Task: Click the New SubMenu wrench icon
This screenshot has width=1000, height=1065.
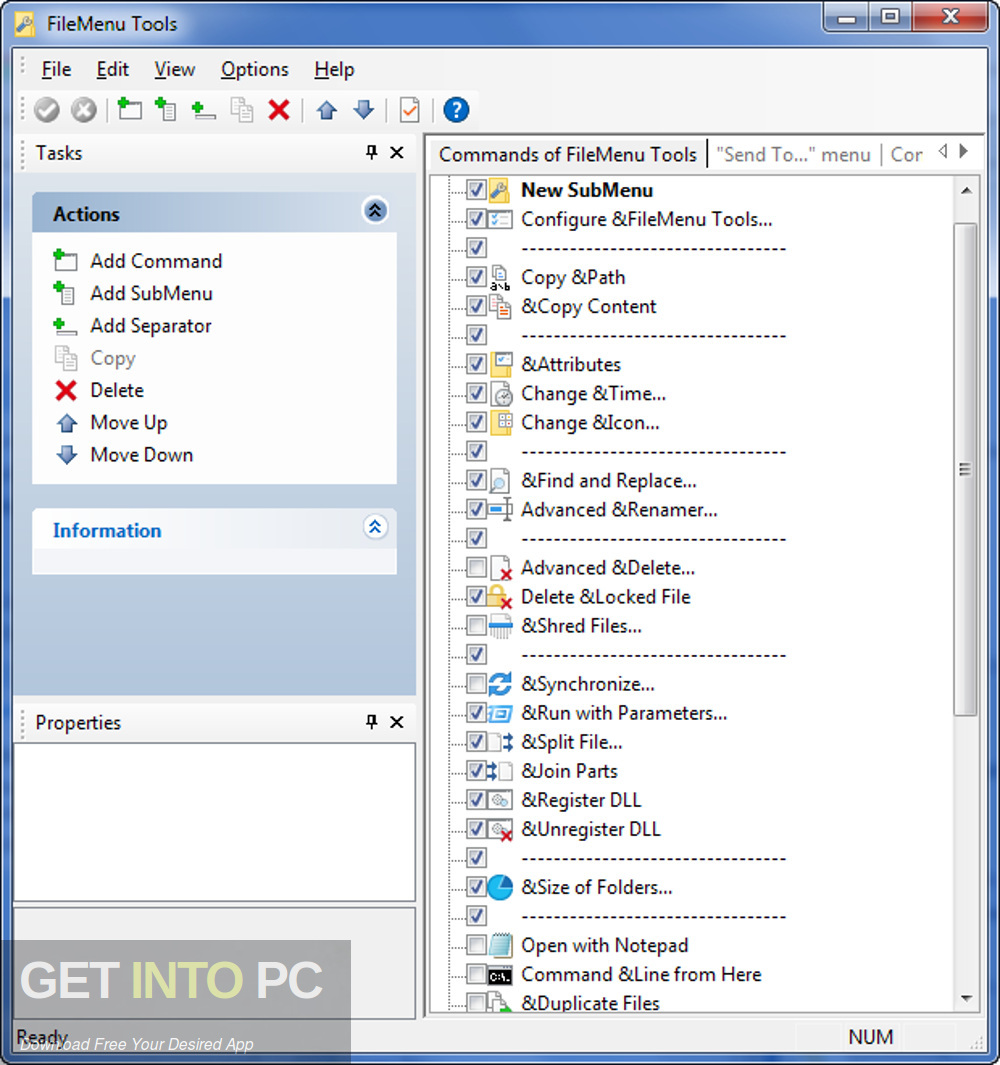Action: pos(500,190)
